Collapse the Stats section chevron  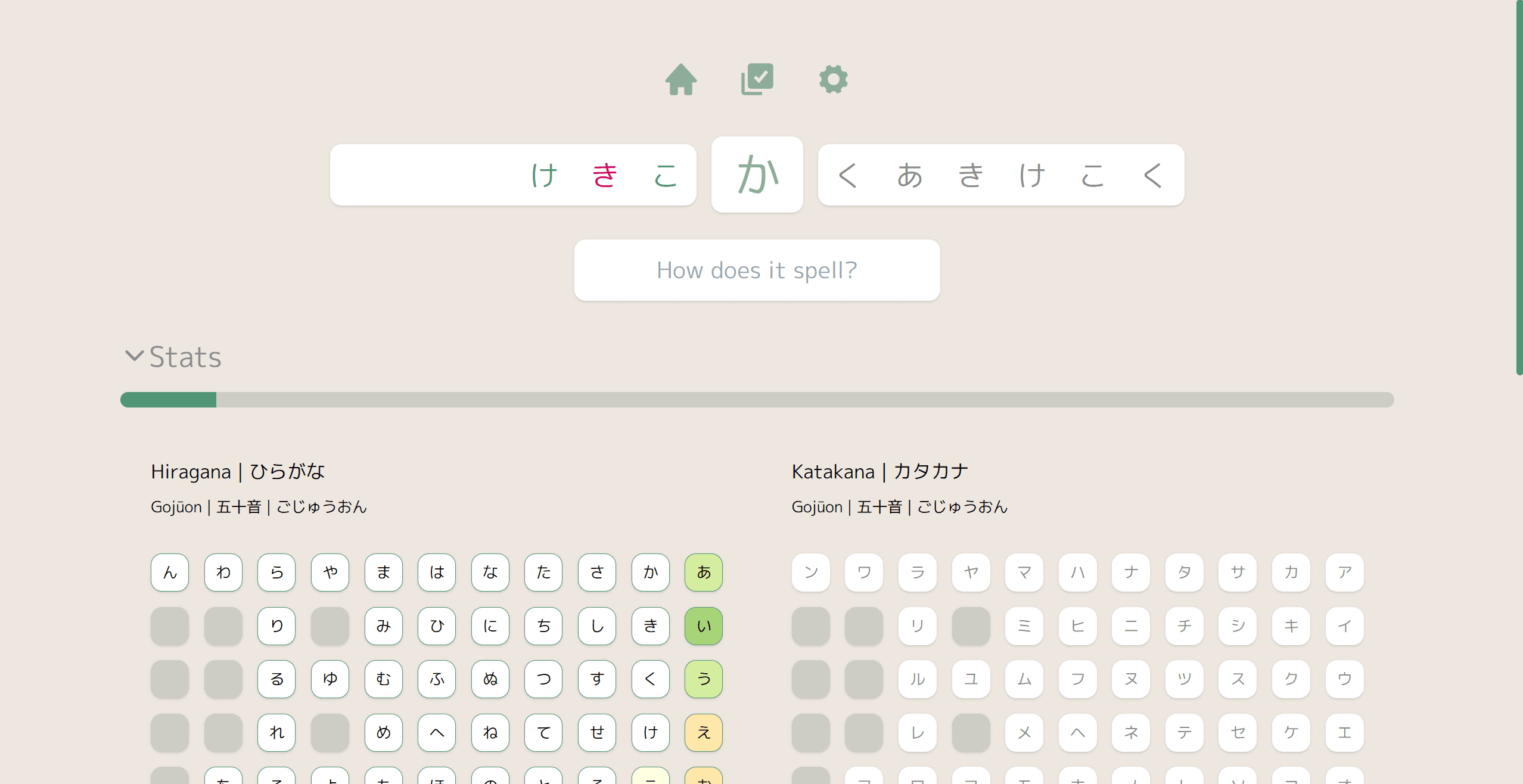click(135, 356)
